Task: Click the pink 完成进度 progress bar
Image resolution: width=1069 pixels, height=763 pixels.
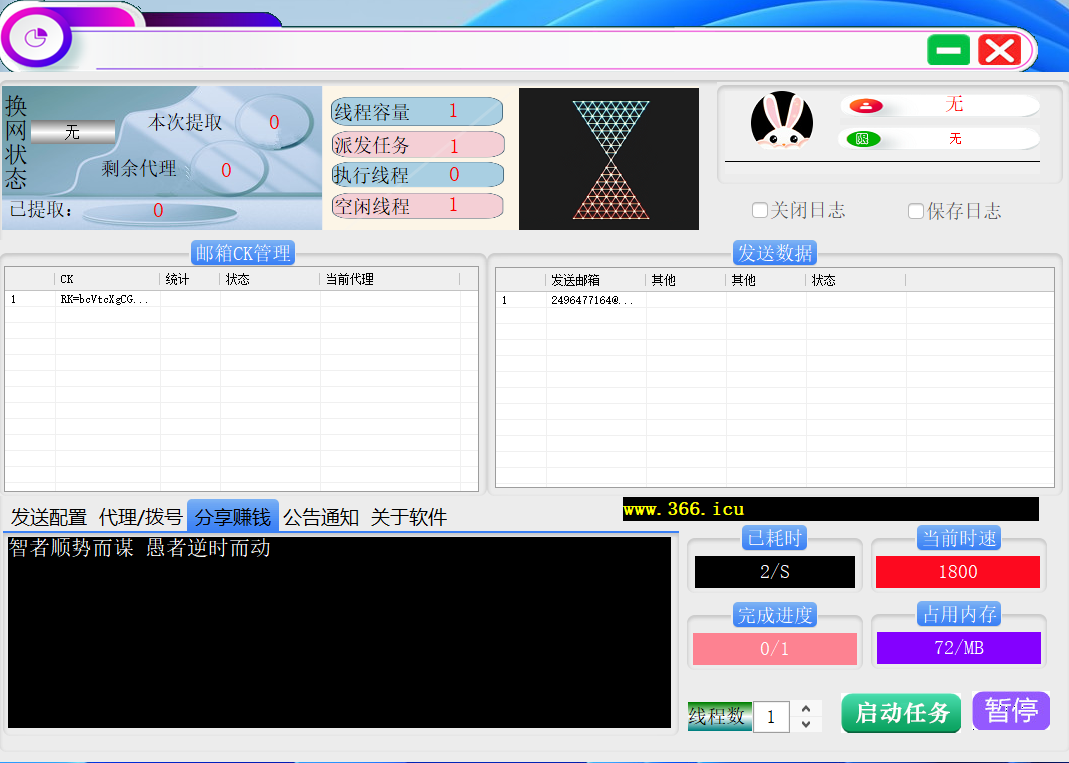Action: 774,649
